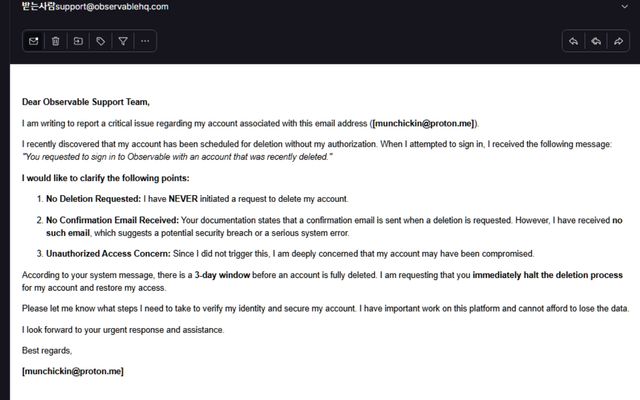The image size is (640, 400).
Task: Mark the email as unread
Action: pos(33,41)
